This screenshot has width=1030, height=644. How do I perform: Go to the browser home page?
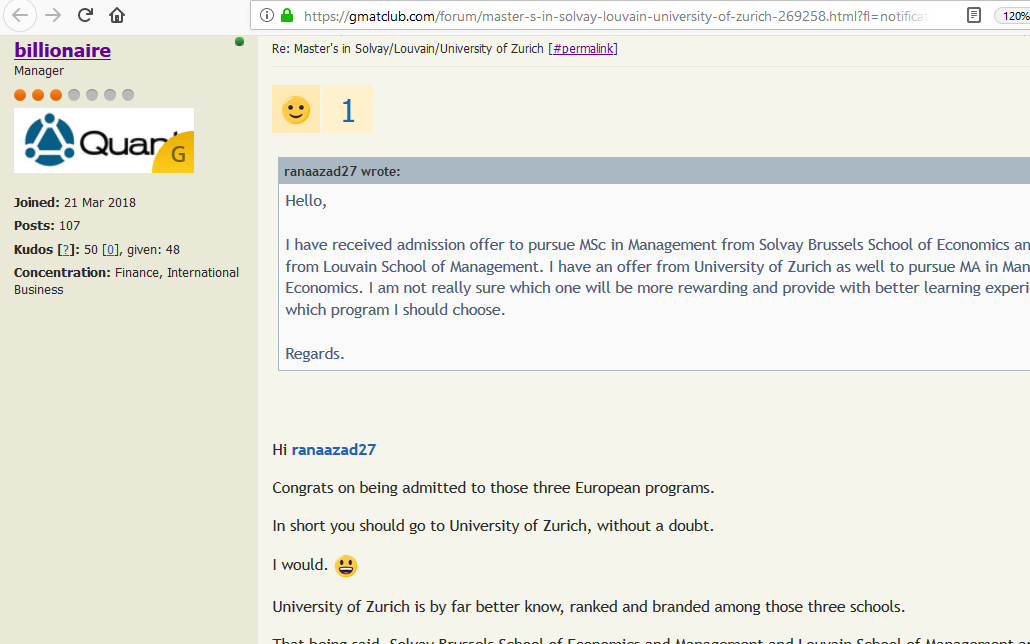pos(117,15)
